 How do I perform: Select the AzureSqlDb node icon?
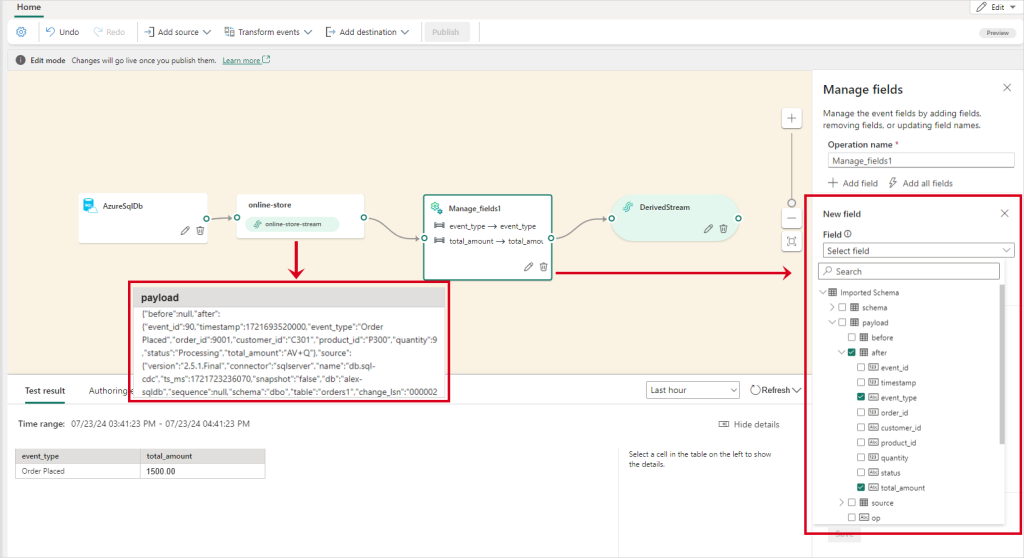click(89, 206)
